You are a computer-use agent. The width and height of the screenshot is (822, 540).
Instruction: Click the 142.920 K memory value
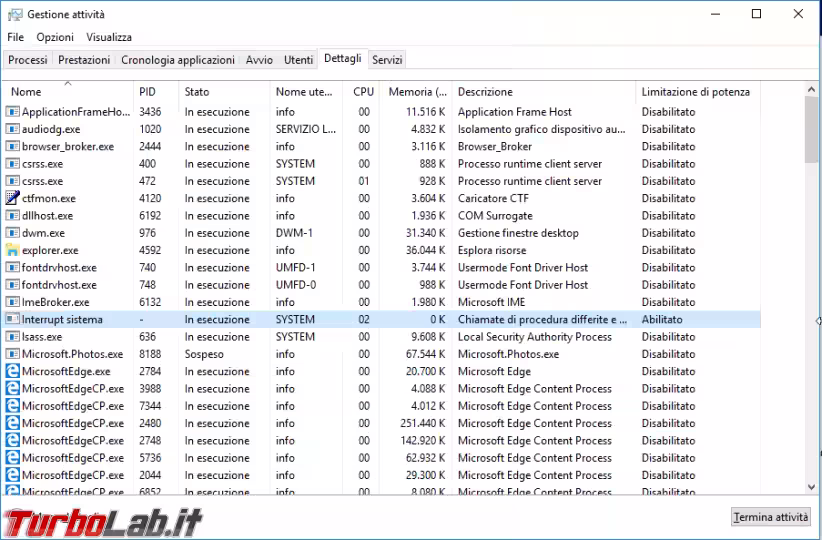point(423,440)
